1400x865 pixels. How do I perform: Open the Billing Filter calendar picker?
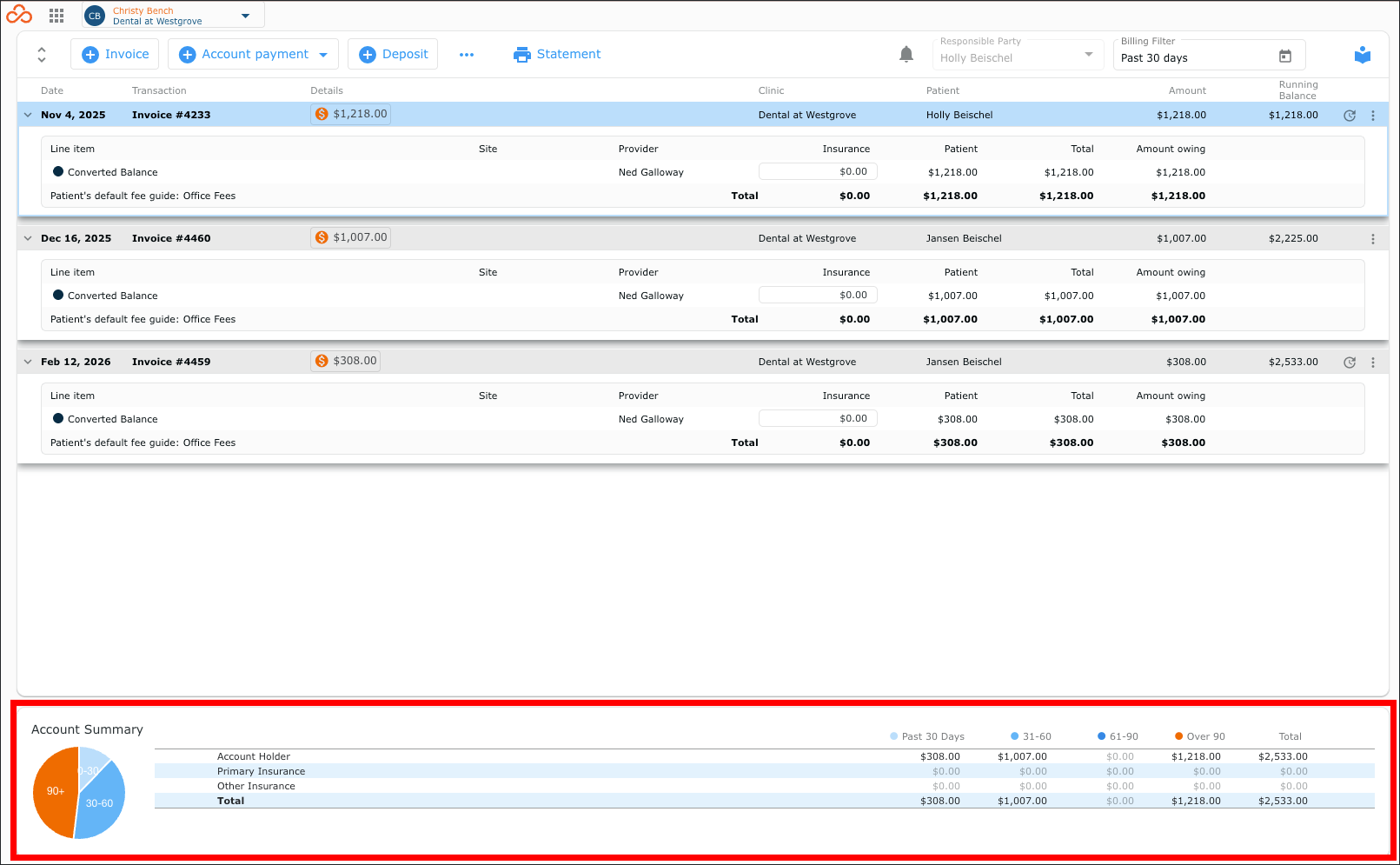pos(1285,57)
